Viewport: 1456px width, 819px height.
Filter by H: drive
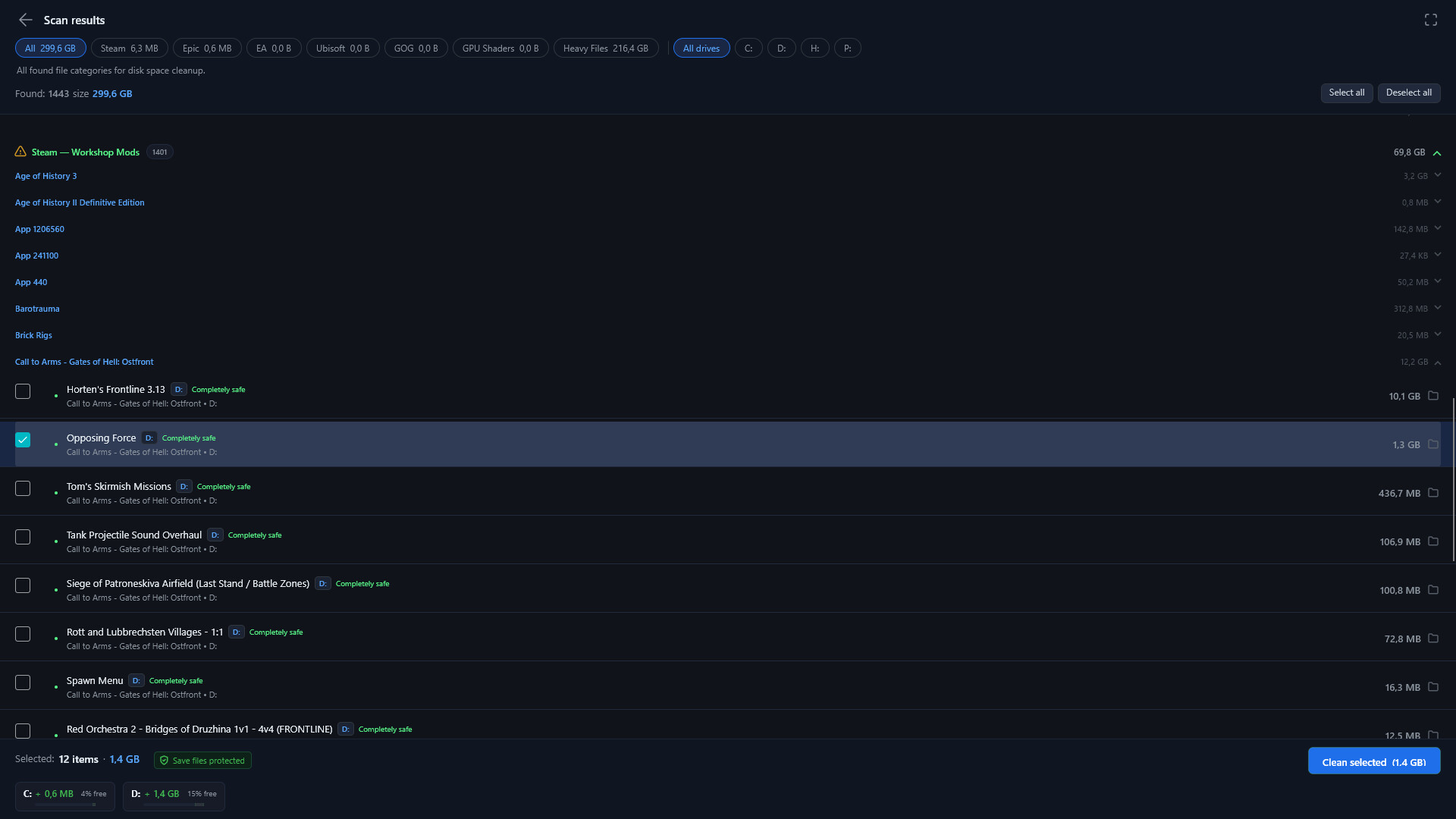(x=815, y=48)
